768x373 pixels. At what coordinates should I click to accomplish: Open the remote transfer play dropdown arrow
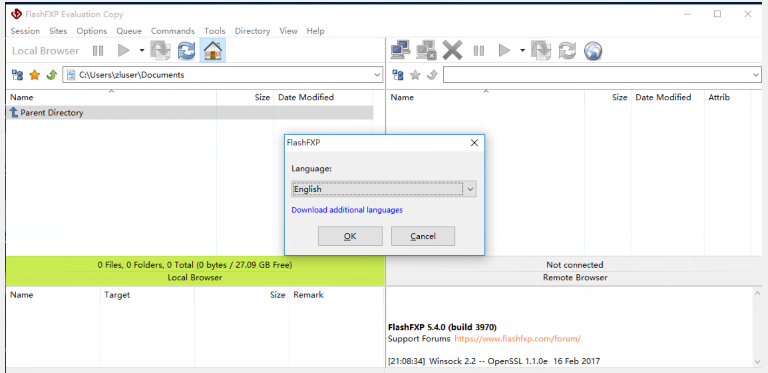click(522, 50)
